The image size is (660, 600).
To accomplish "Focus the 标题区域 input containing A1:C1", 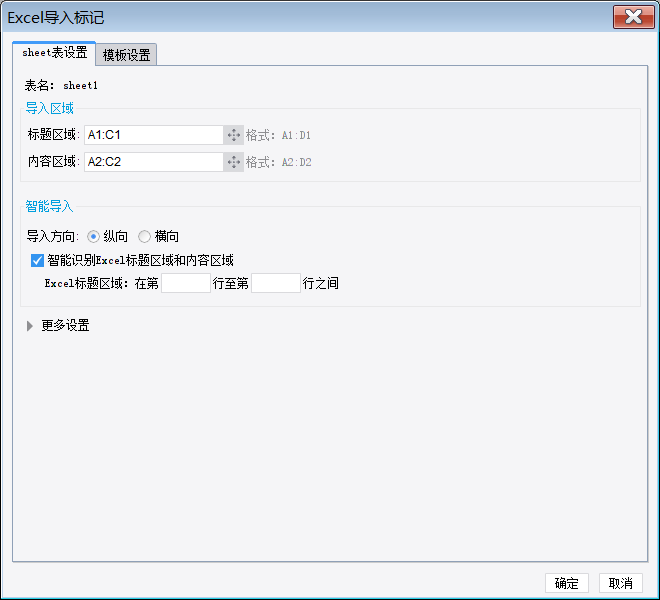I will 154,135.
